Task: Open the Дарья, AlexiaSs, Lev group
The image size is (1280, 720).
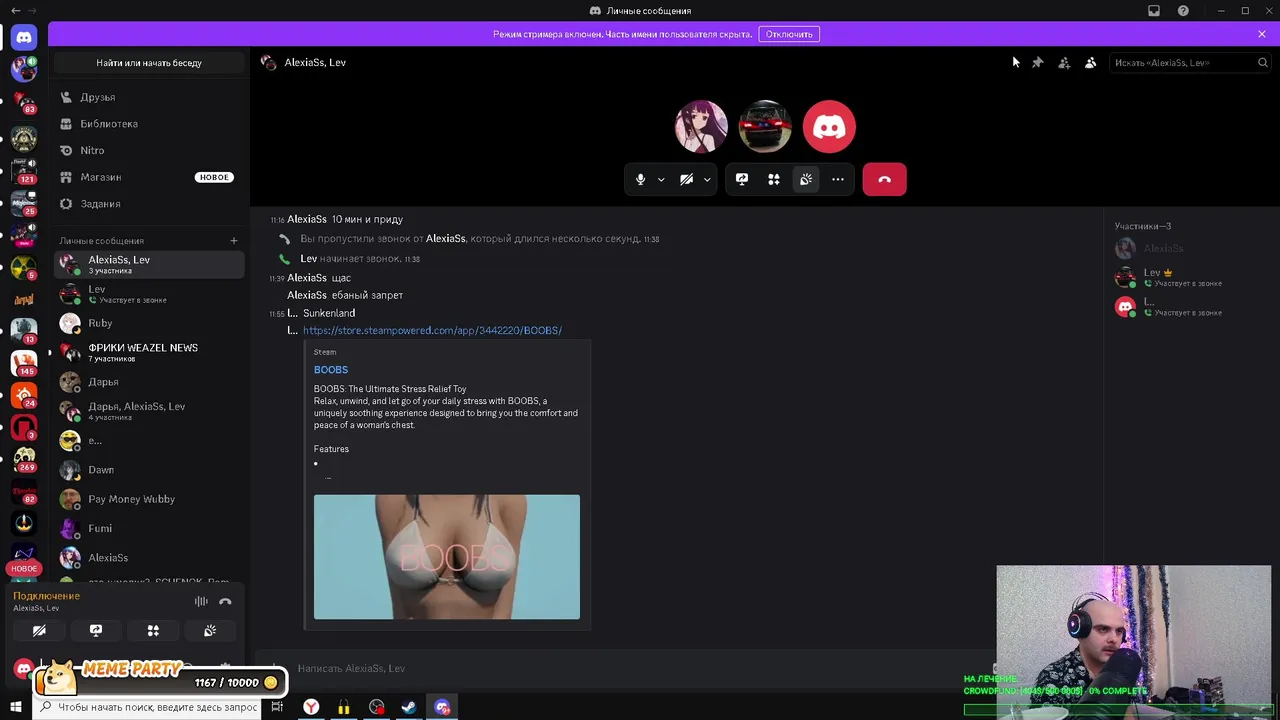Action: pyautogui.click(x=149, y=411)
